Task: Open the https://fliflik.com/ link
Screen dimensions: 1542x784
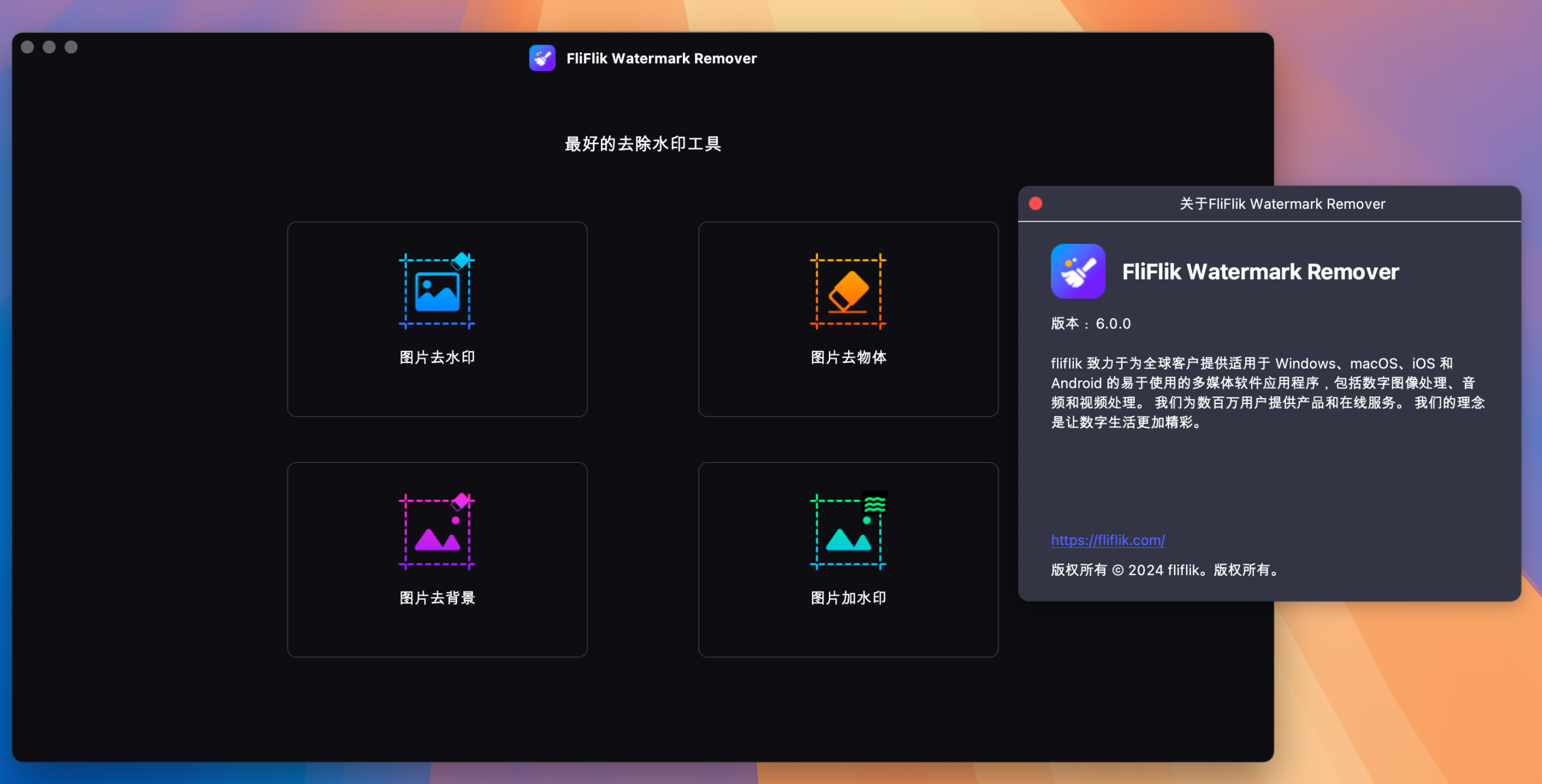Action: point(1108,540)
